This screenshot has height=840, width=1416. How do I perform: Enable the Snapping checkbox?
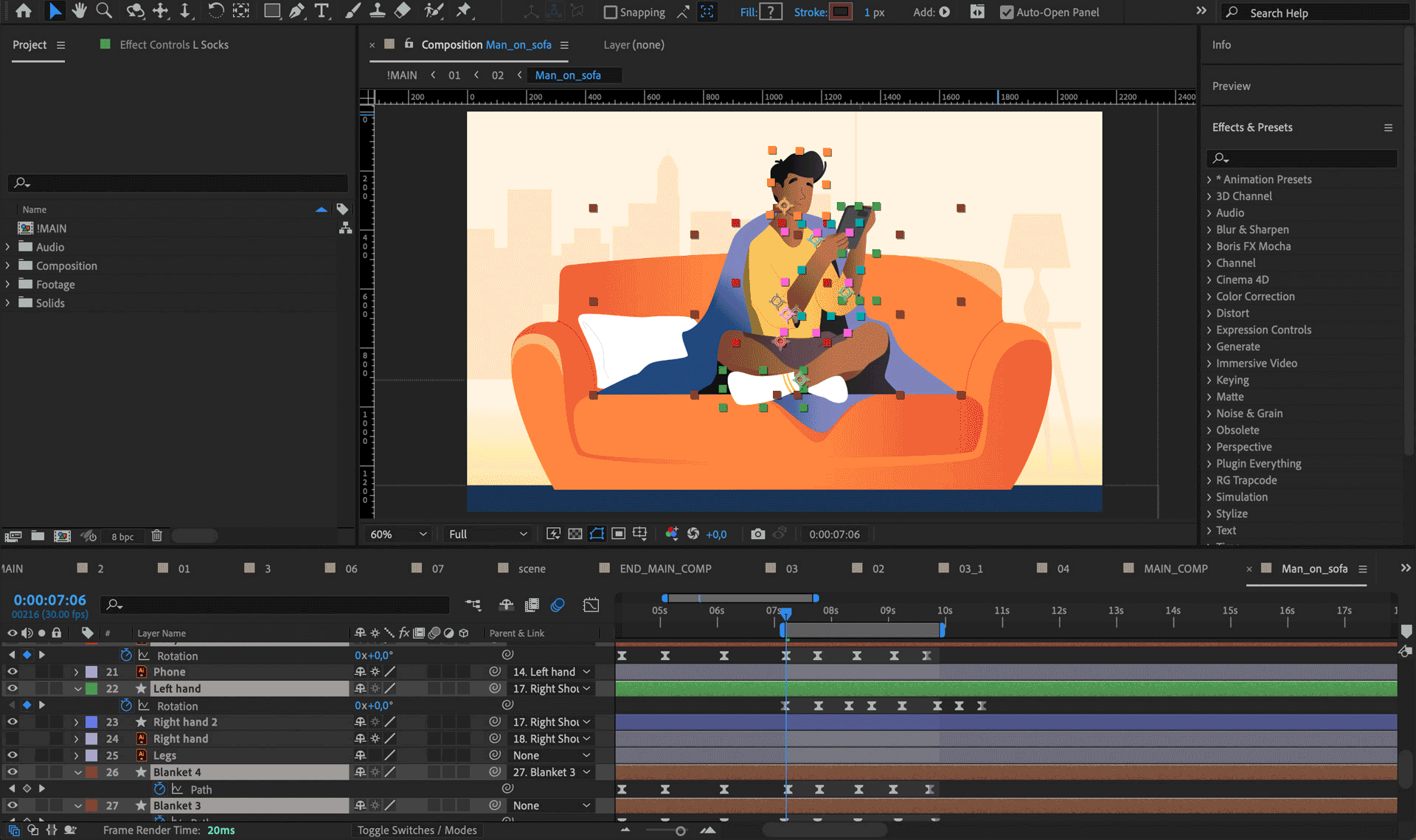point(611,13)
